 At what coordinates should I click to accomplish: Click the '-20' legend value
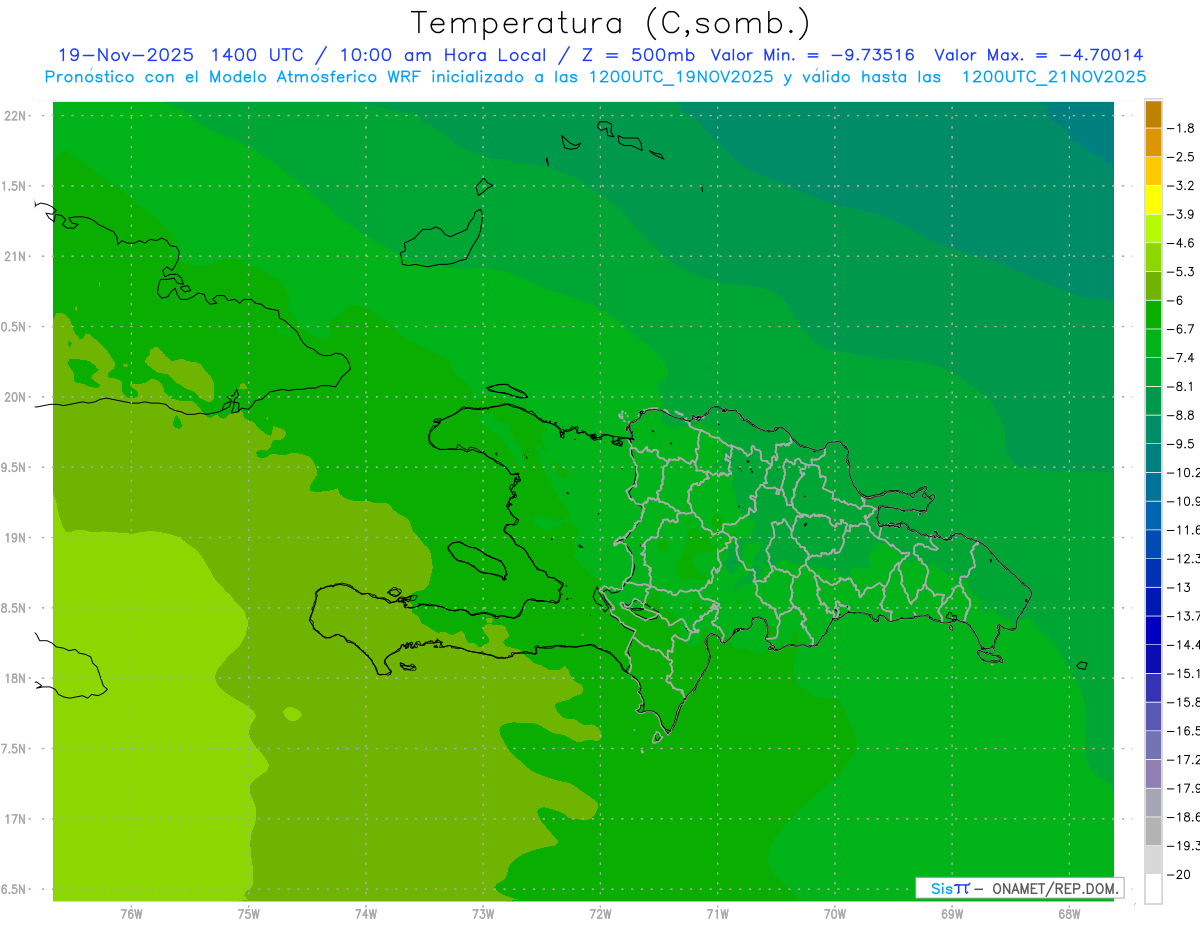point(1177,874)
